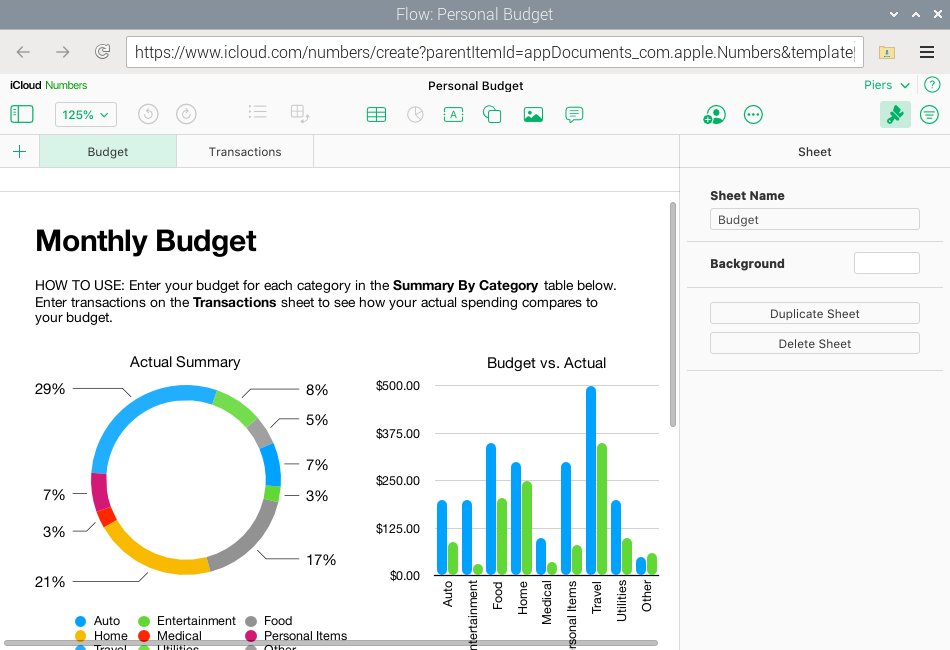The image size is (950, 650).
Task: Click the Sheet Name input field
Action: tap(814, 219)
